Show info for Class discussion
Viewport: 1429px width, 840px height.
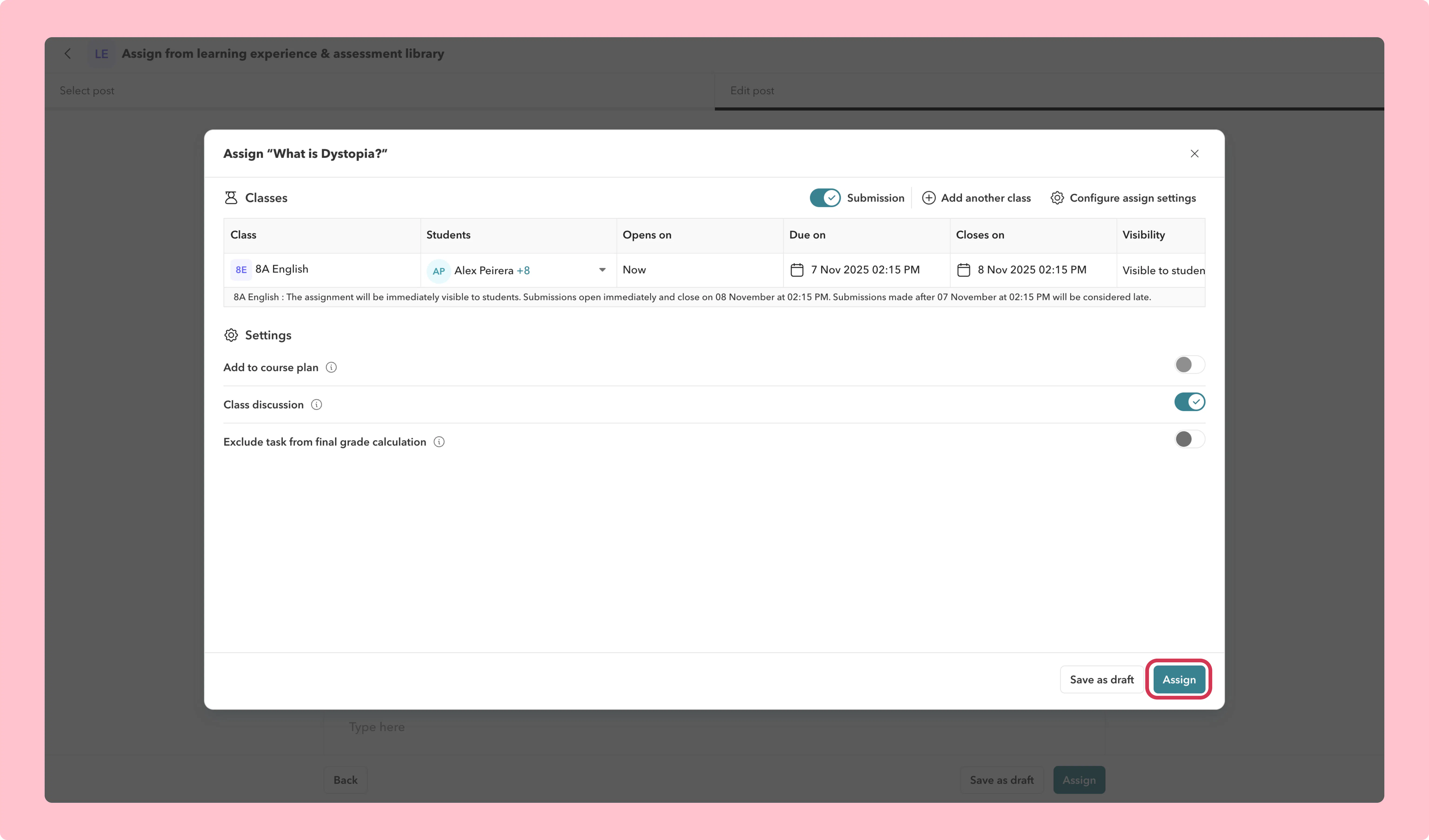316,405
